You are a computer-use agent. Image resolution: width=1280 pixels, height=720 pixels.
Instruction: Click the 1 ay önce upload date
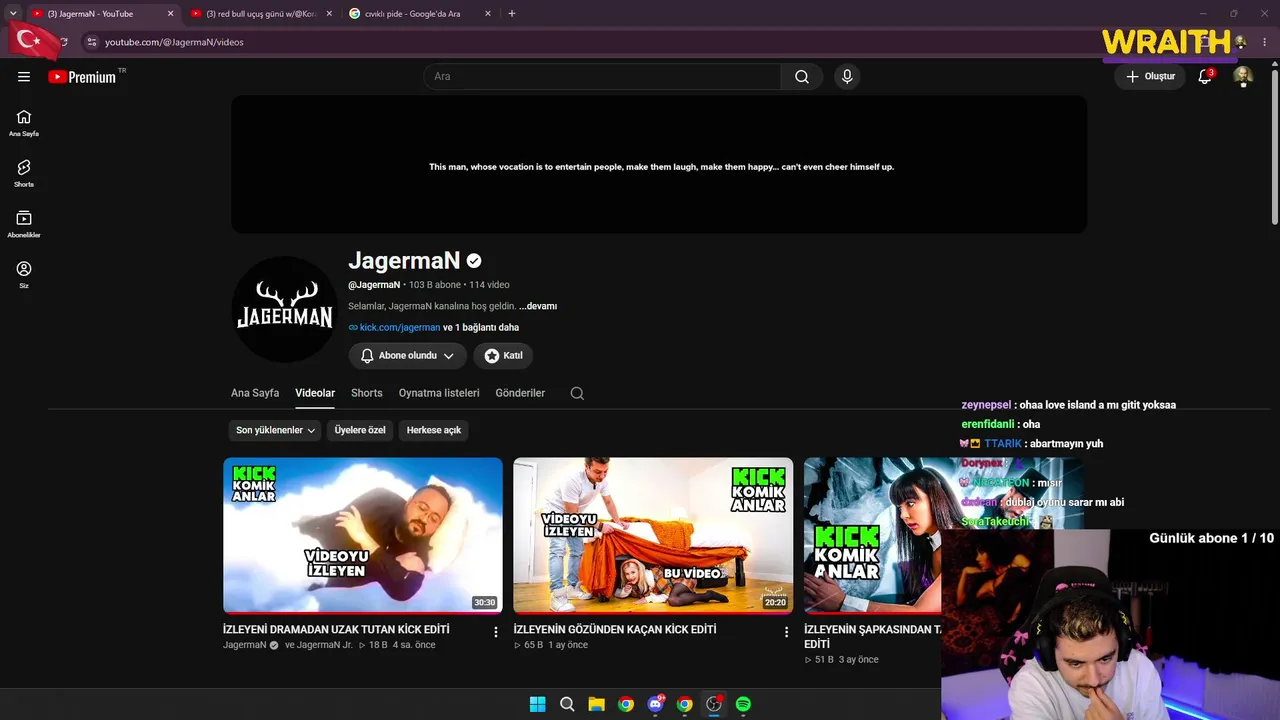(x=567, y=645)
